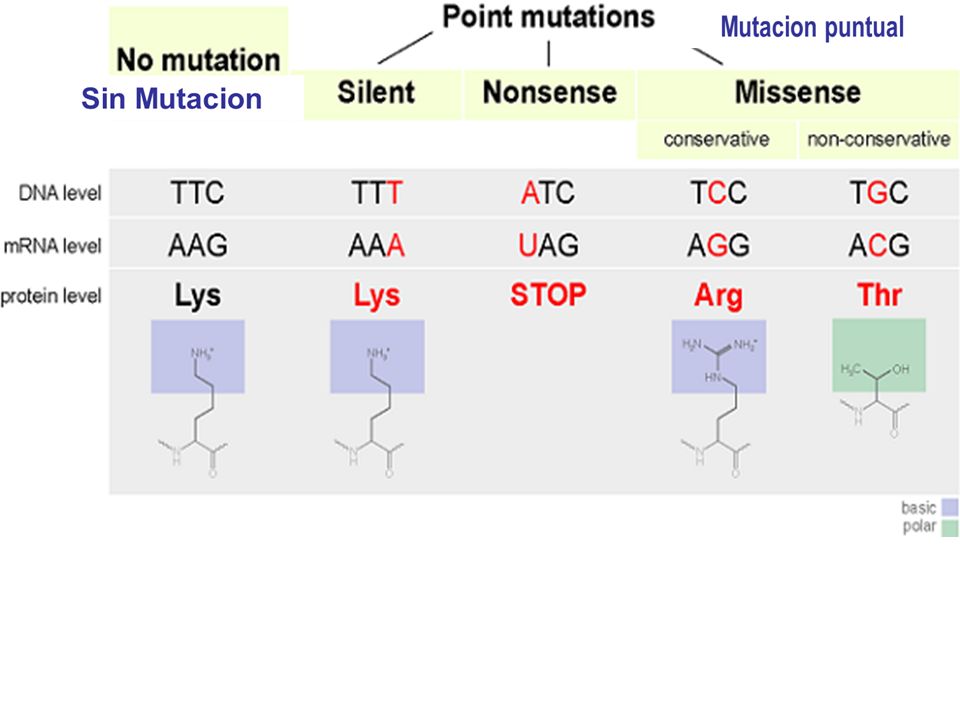This screenshot has height=720, width=960.
Task: Click the Lys structure under Silent mutation
Action: (375, 399)
